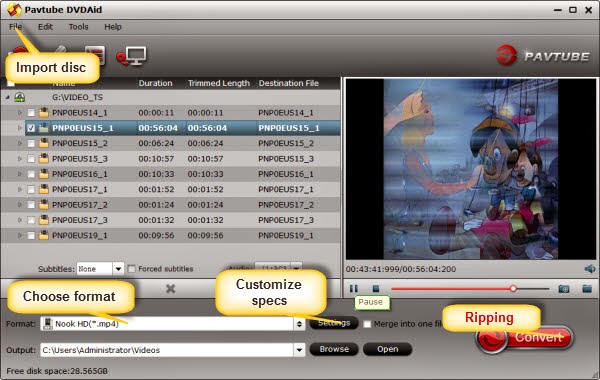Viewport: 600px width, 380px height.
Task: Click the Settings button
Action: pos(334,323)
